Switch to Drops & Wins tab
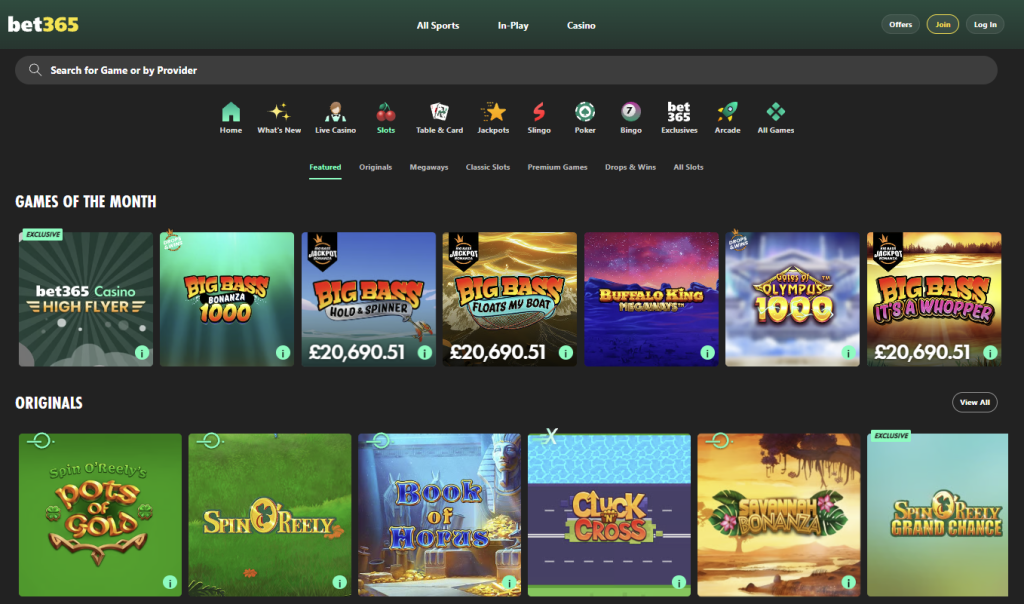Image resolution: width=1024 pixels, height=604 pixels. click(630, 167)
